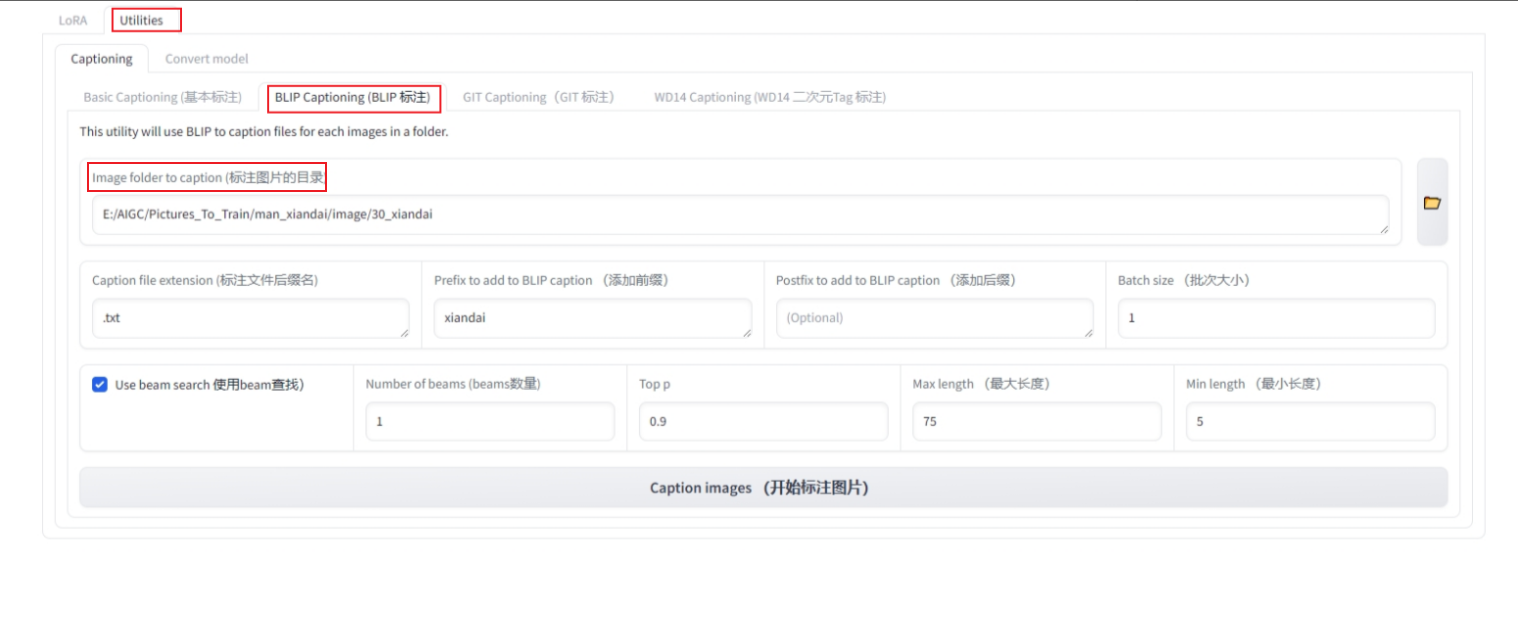Click the folder browse icon
The width and height of the screenshot is (1518, 620).
coord(1432,203)
